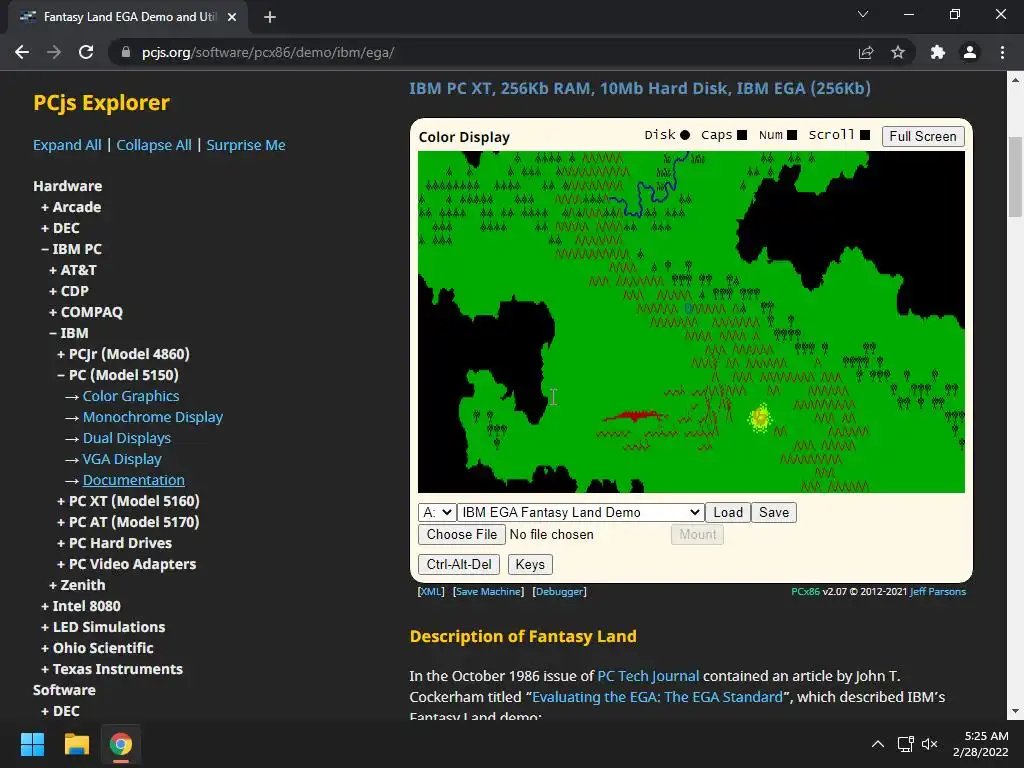Open Windows Start menu
Image resolution: width=1024 pixels, height=768 pixels.
pos(32,744)
